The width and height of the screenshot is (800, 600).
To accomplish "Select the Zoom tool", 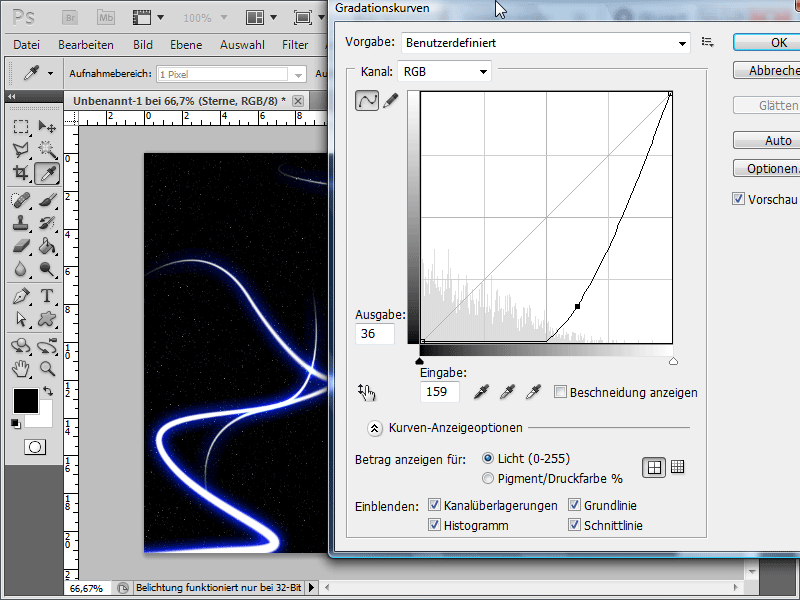I will (x=47, y=369).
